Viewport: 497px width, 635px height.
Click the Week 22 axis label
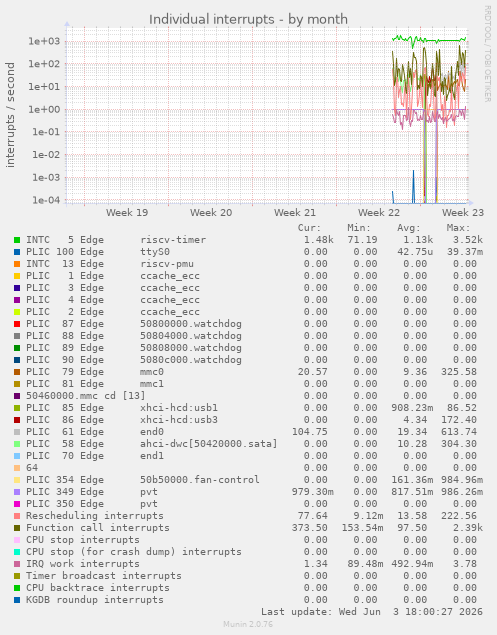pyautogui.click(x=379, y=213)
